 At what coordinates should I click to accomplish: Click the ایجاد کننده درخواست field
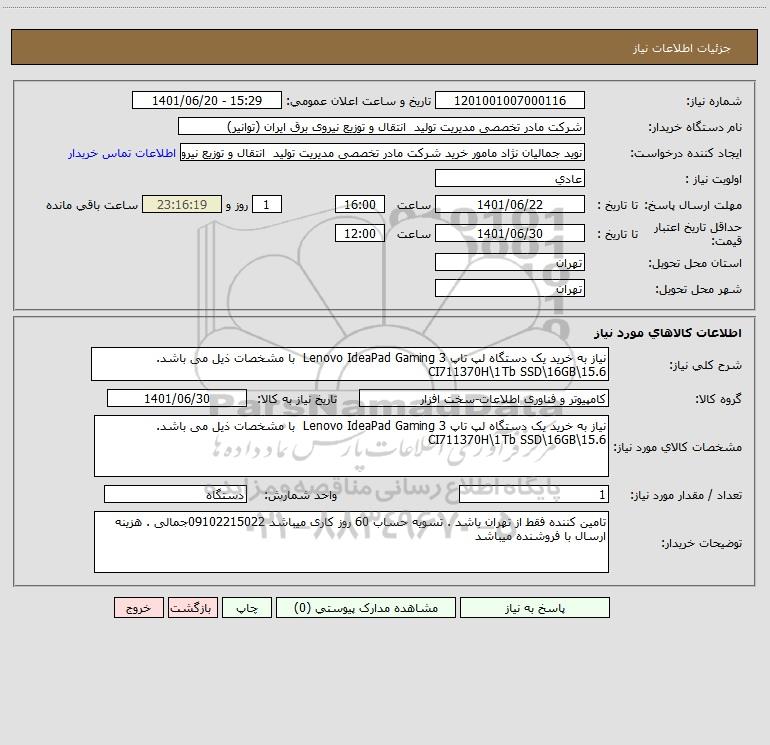[382, 152]
